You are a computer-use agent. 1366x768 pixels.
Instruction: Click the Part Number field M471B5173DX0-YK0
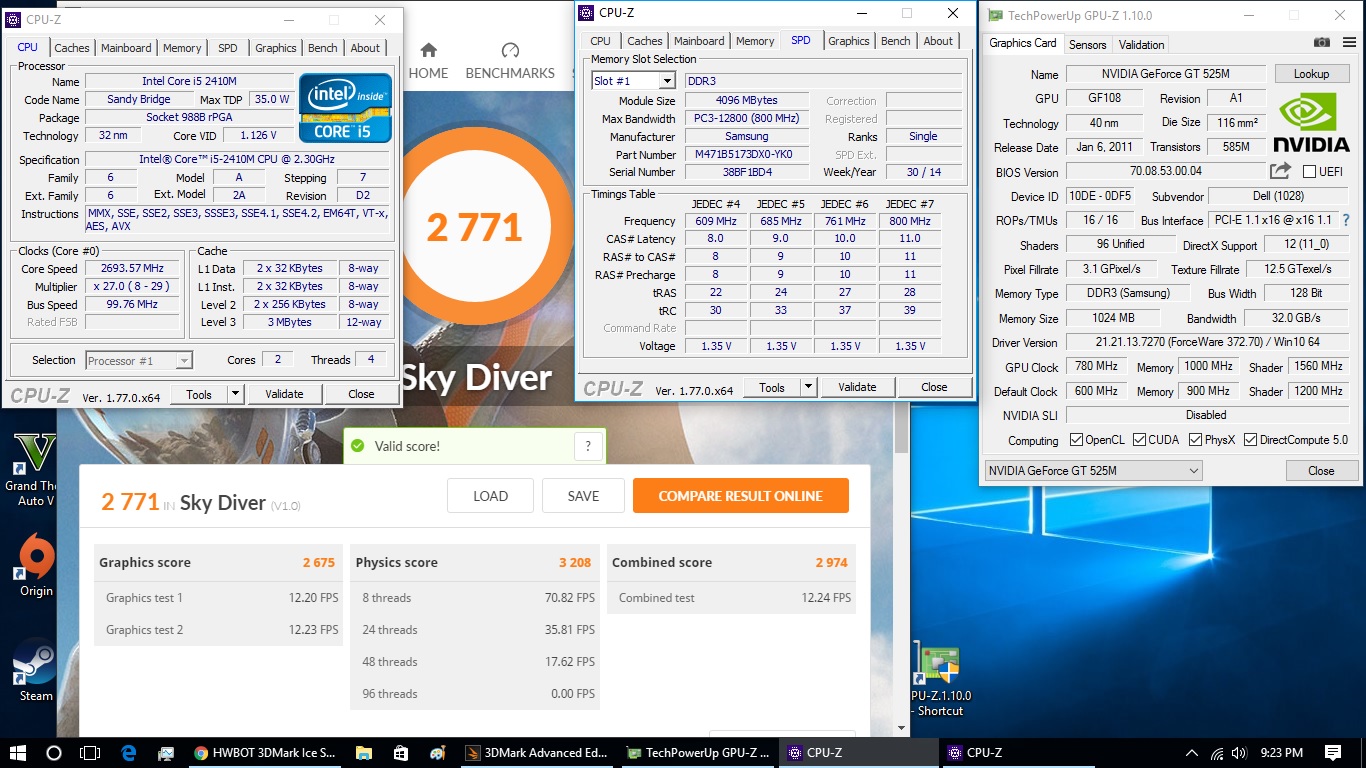coord(747,155)
